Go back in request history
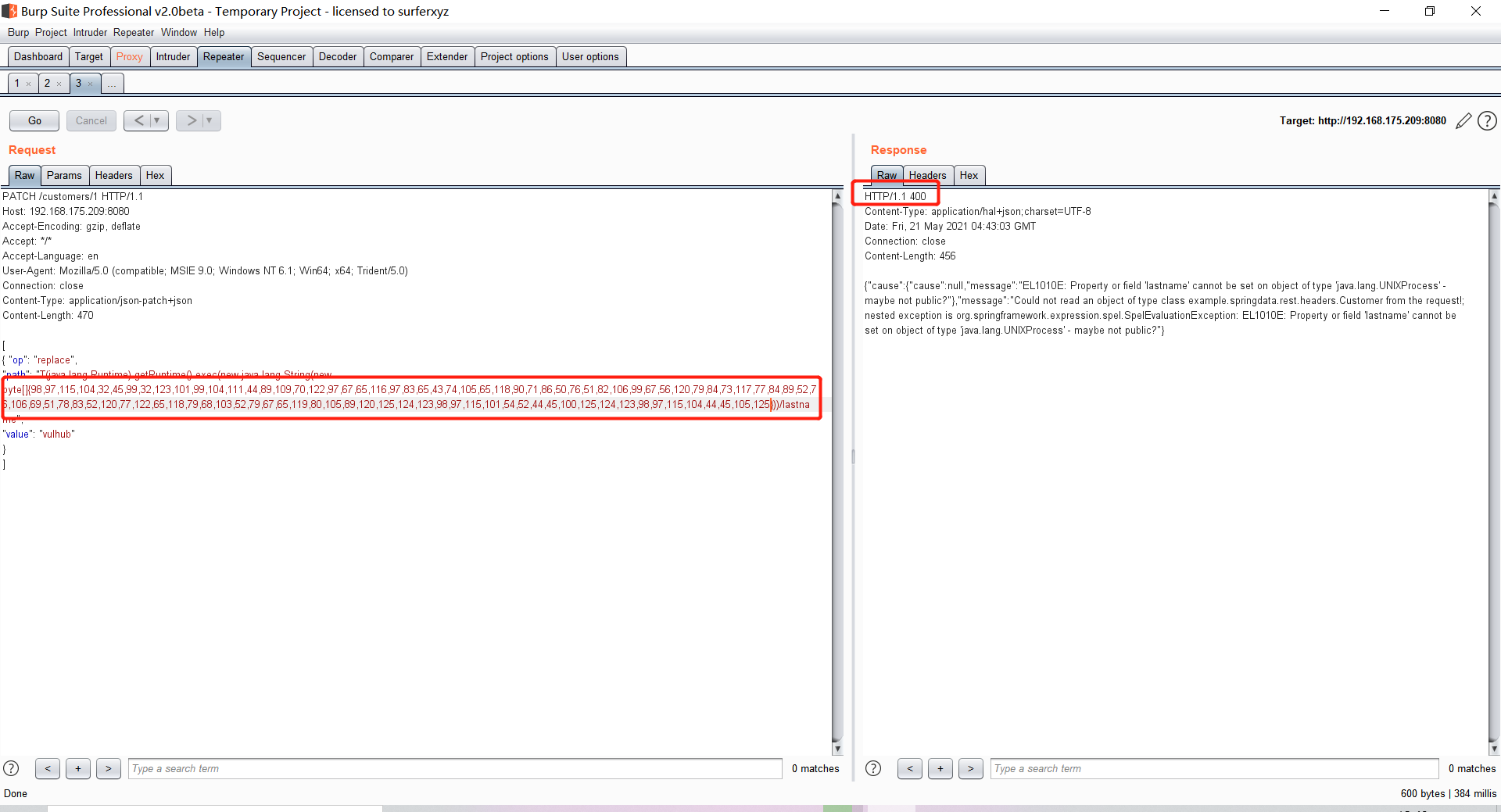The image size is (1501, 812). tap(138, 120)
